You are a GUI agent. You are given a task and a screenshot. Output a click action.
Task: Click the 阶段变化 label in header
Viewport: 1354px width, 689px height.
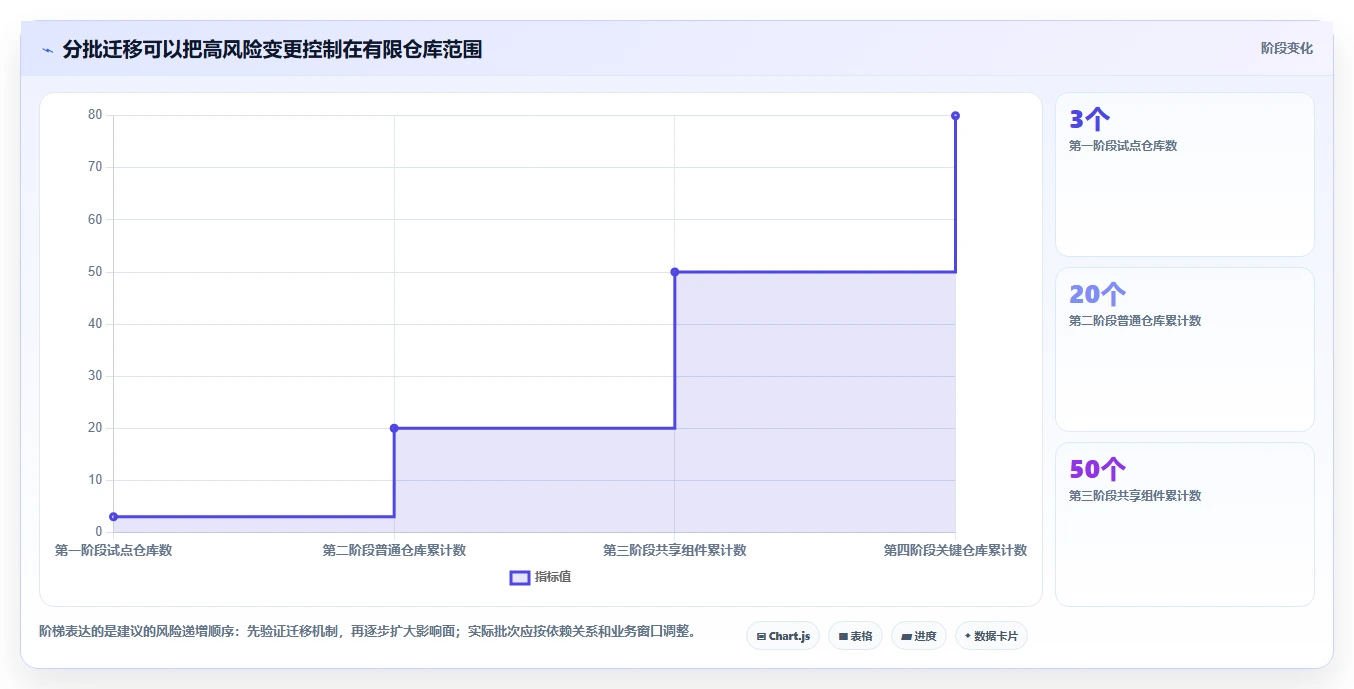(x=1287, y=48)
